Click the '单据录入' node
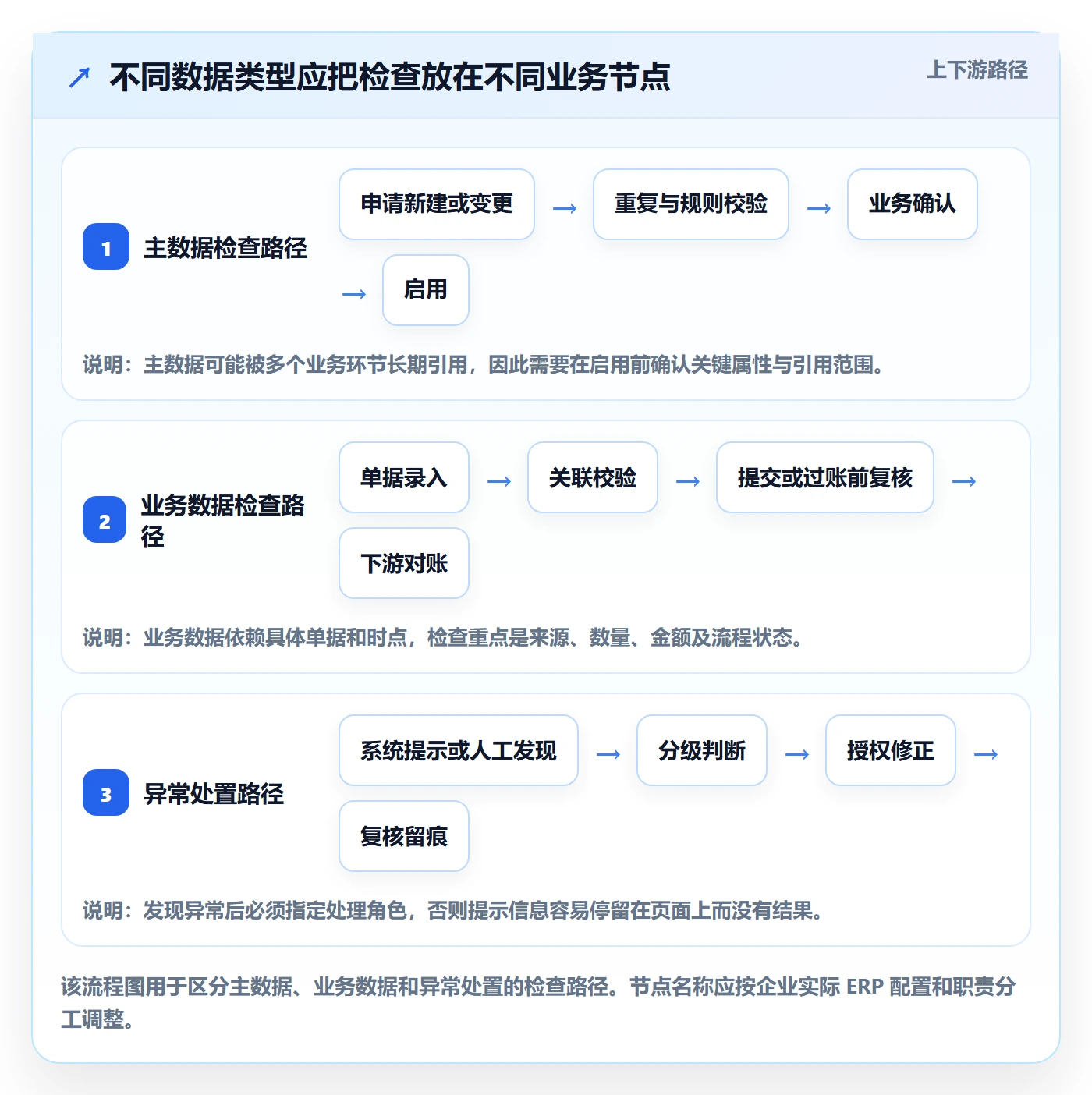Image resolution: width=1092 pixels, height=1095 pixels. click(404, 477)
